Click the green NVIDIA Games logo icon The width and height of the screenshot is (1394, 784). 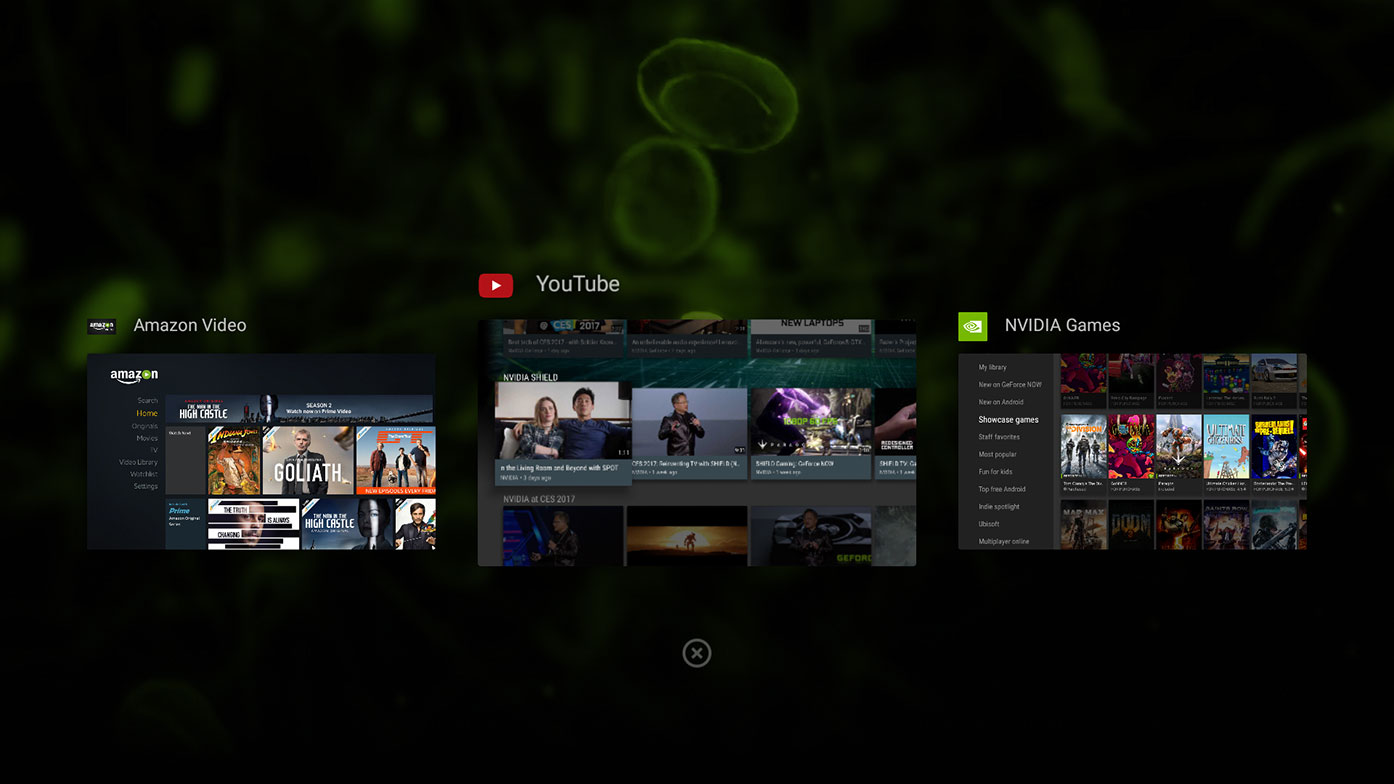coord(972,326)
